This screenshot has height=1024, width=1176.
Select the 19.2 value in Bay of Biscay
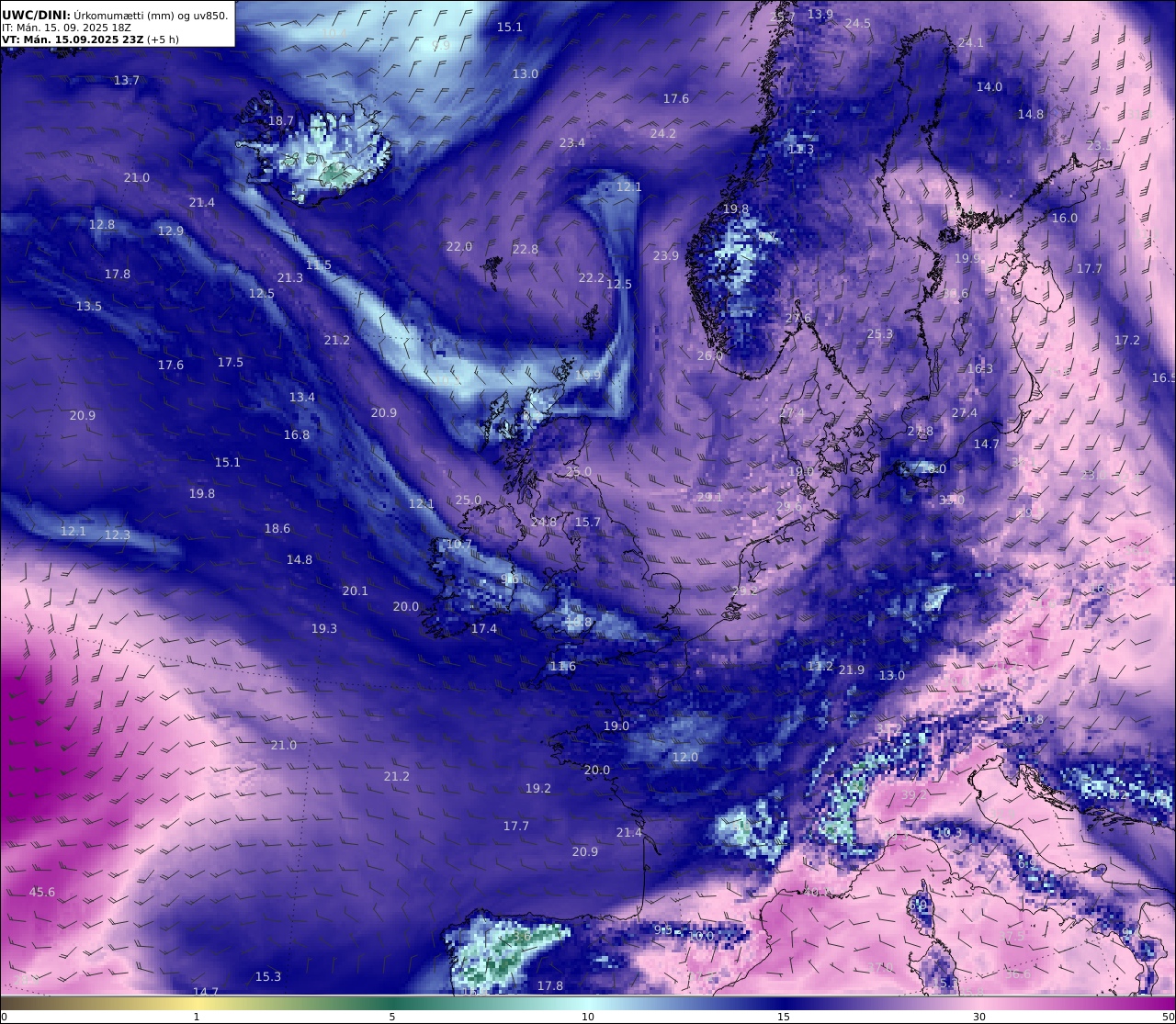(x=538, y=788)
